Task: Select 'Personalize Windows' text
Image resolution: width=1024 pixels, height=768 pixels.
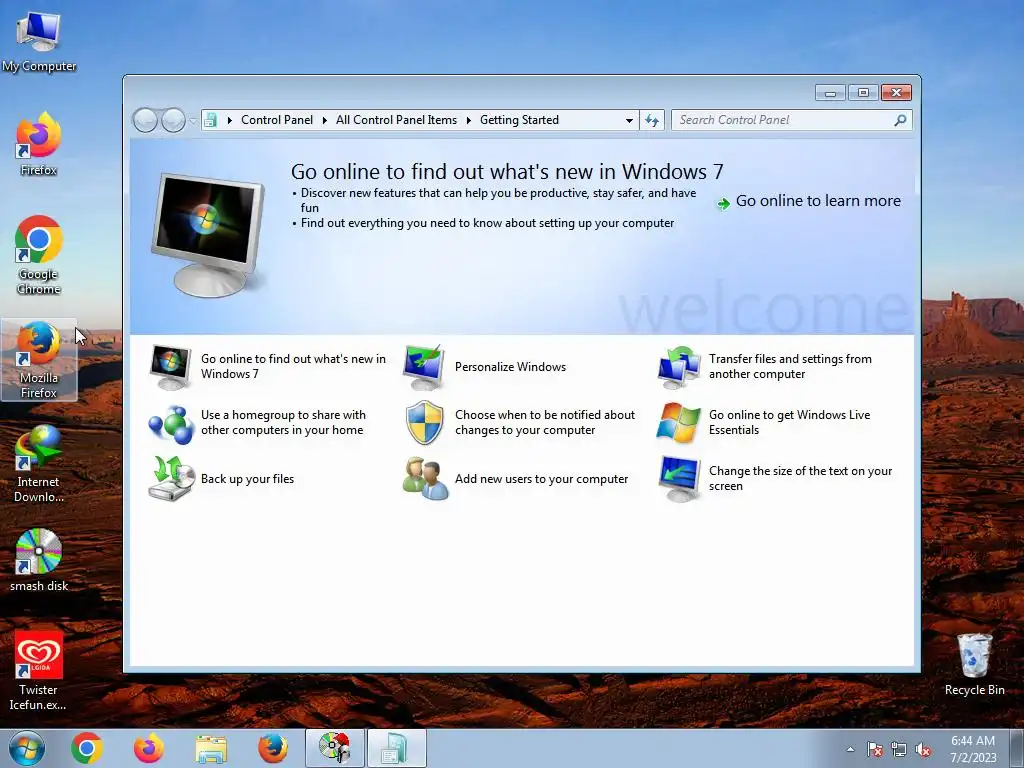Action: tap(510, 367)
